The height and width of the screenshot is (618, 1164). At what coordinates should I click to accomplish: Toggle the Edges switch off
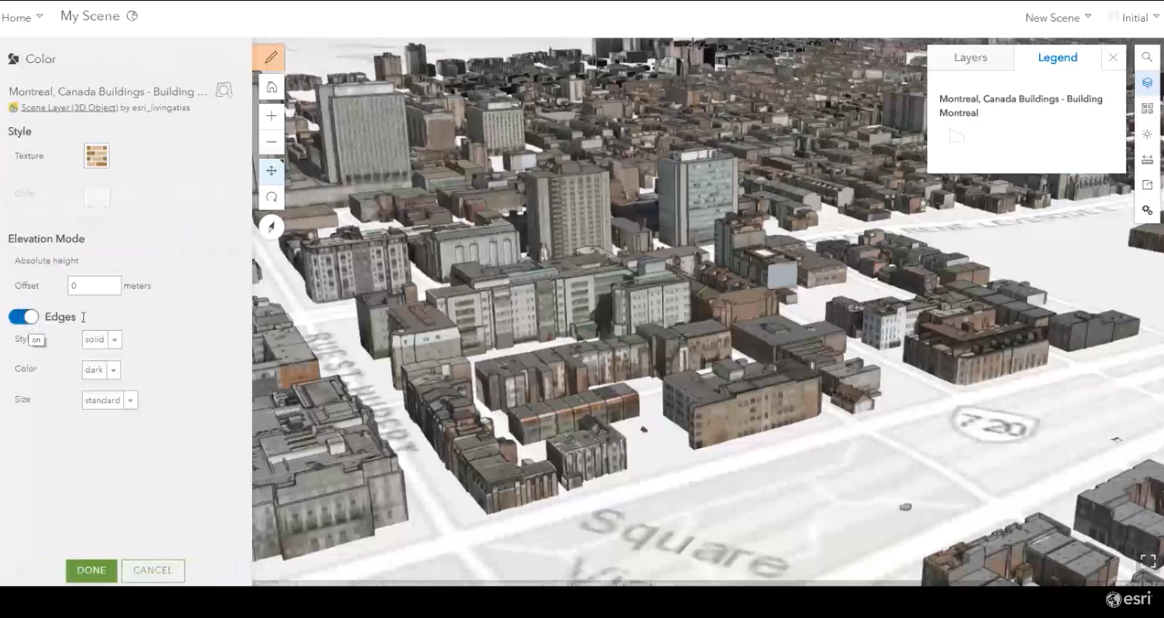(23, 317)
